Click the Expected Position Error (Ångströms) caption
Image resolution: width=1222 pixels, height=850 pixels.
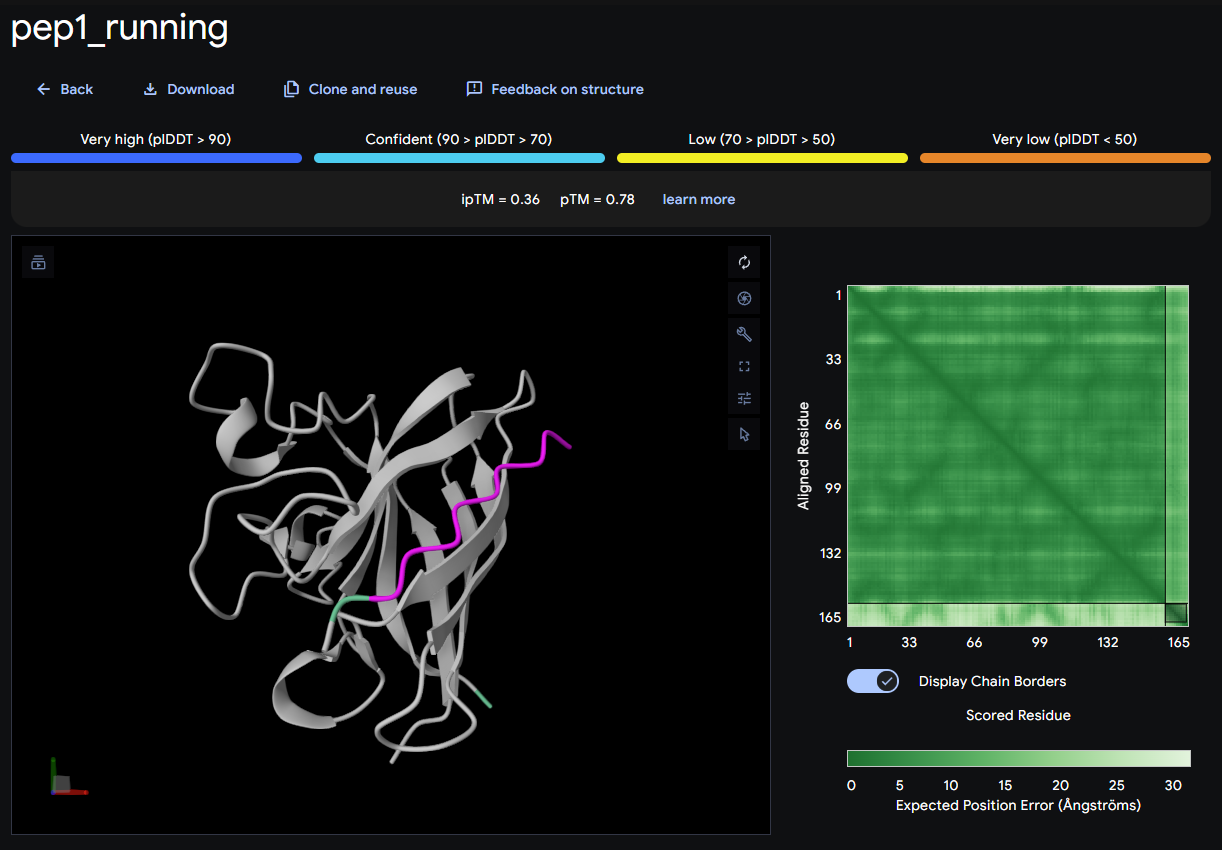[1018, 804]
